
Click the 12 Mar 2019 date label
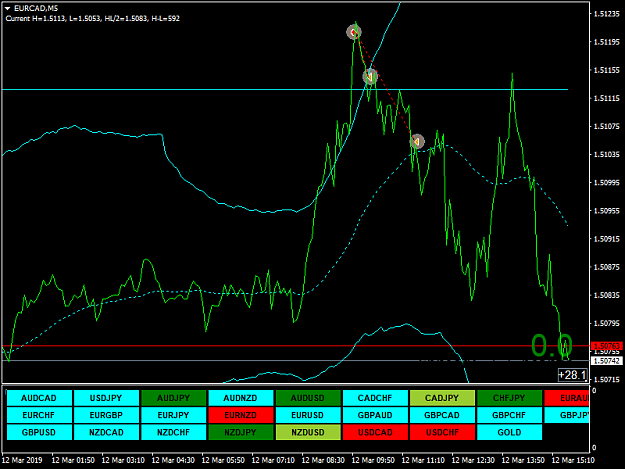(22, 460)
